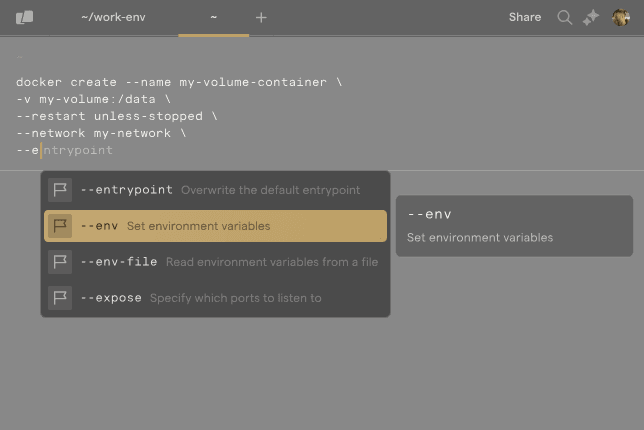Click flag icon beside --env

[60, 226]
